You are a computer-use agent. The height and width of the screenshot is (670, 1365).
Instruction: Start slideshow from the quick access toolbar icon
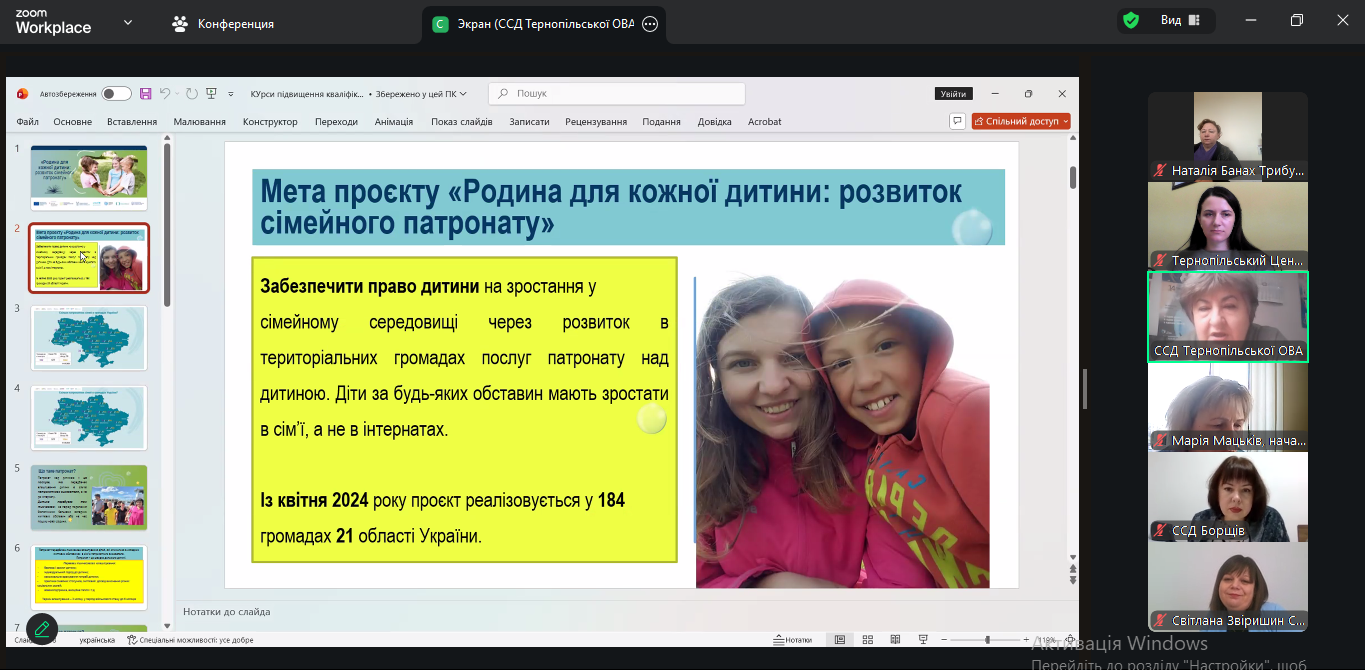[x=211, y=94]
